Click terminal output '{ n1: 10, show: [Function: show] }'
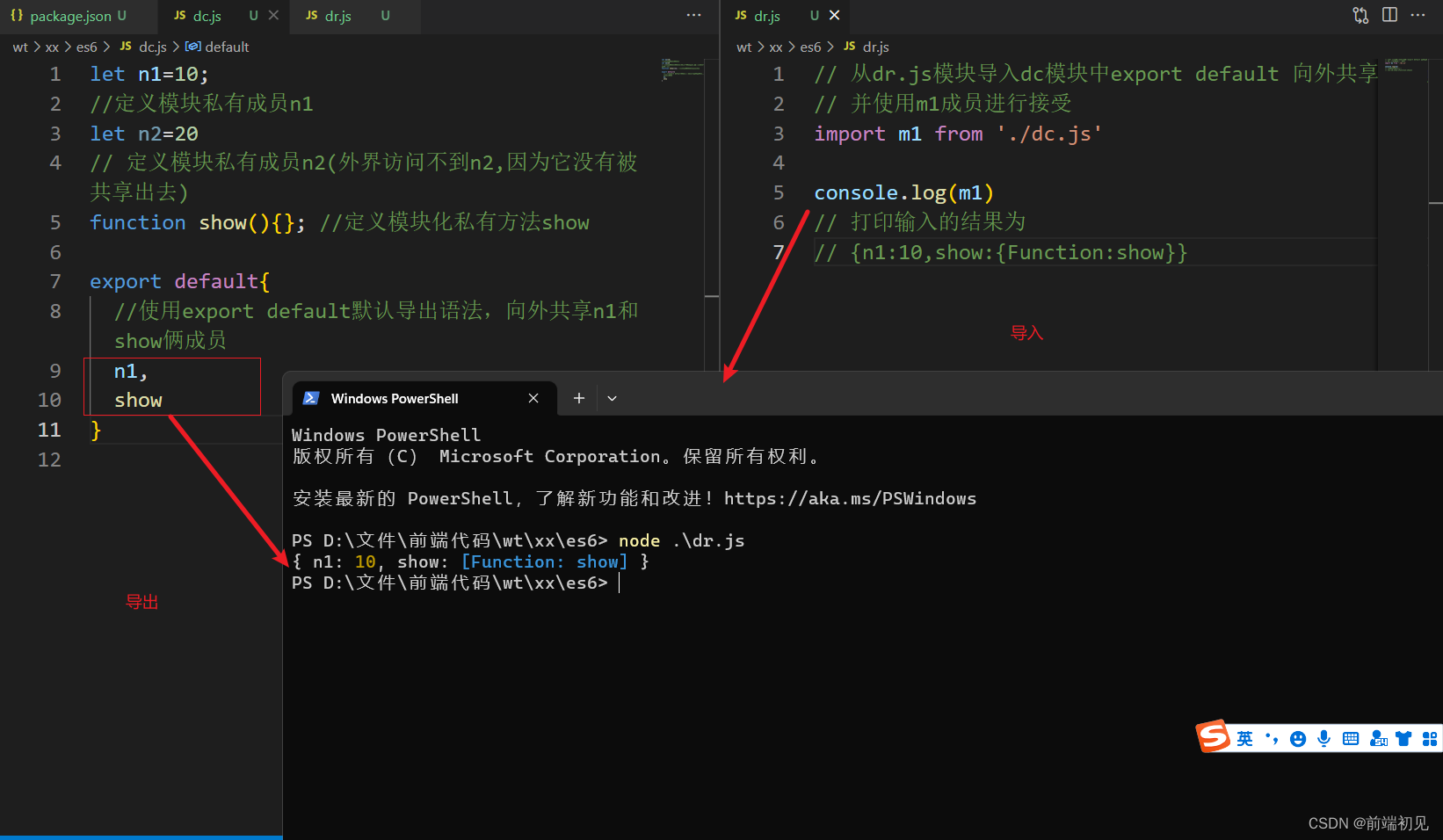The width and height of the screenshot is (1443, 840). (470, 561)
